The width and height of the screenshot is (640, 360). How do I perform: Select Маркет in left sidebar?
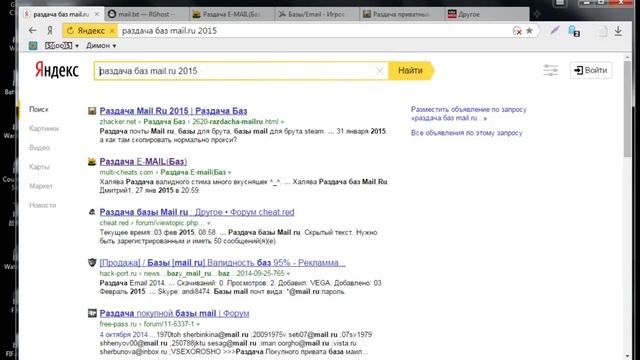click(41, 186)
